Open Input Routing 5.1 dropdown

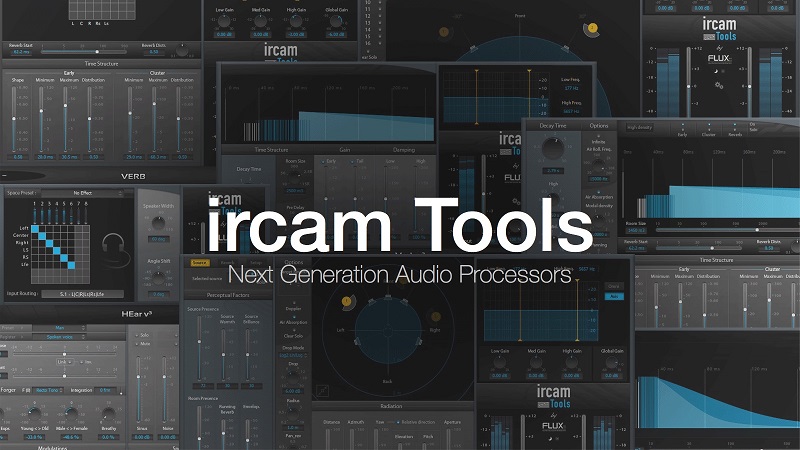pos(82,294)
